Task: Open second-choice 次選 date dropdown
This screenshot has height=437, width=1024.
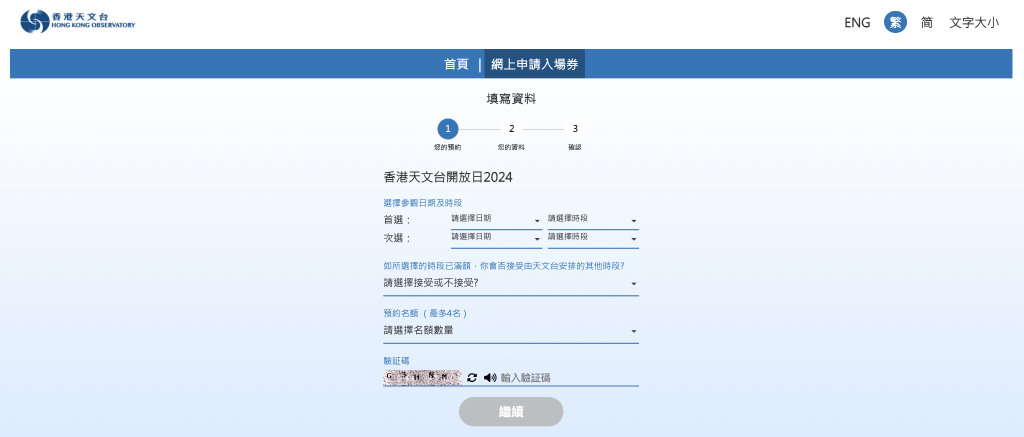Action: coord(495,238)
